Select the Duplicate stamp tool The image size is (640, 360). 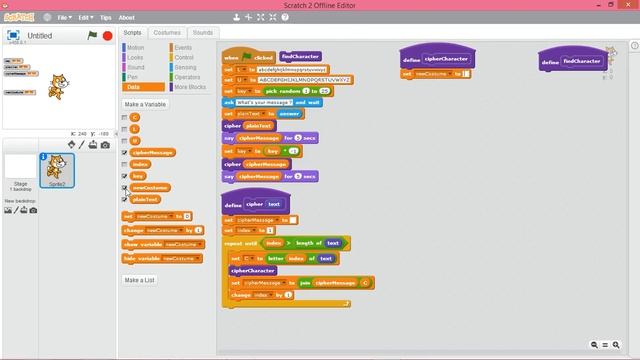pyautogui.click(x=236, y=17)
